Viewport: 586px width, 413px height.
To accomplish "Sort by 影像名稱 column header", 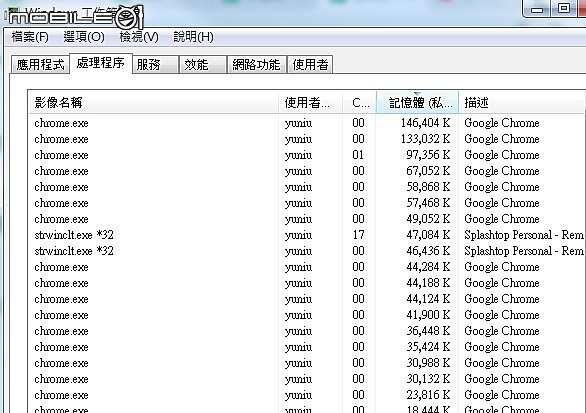I will [153, 102].
